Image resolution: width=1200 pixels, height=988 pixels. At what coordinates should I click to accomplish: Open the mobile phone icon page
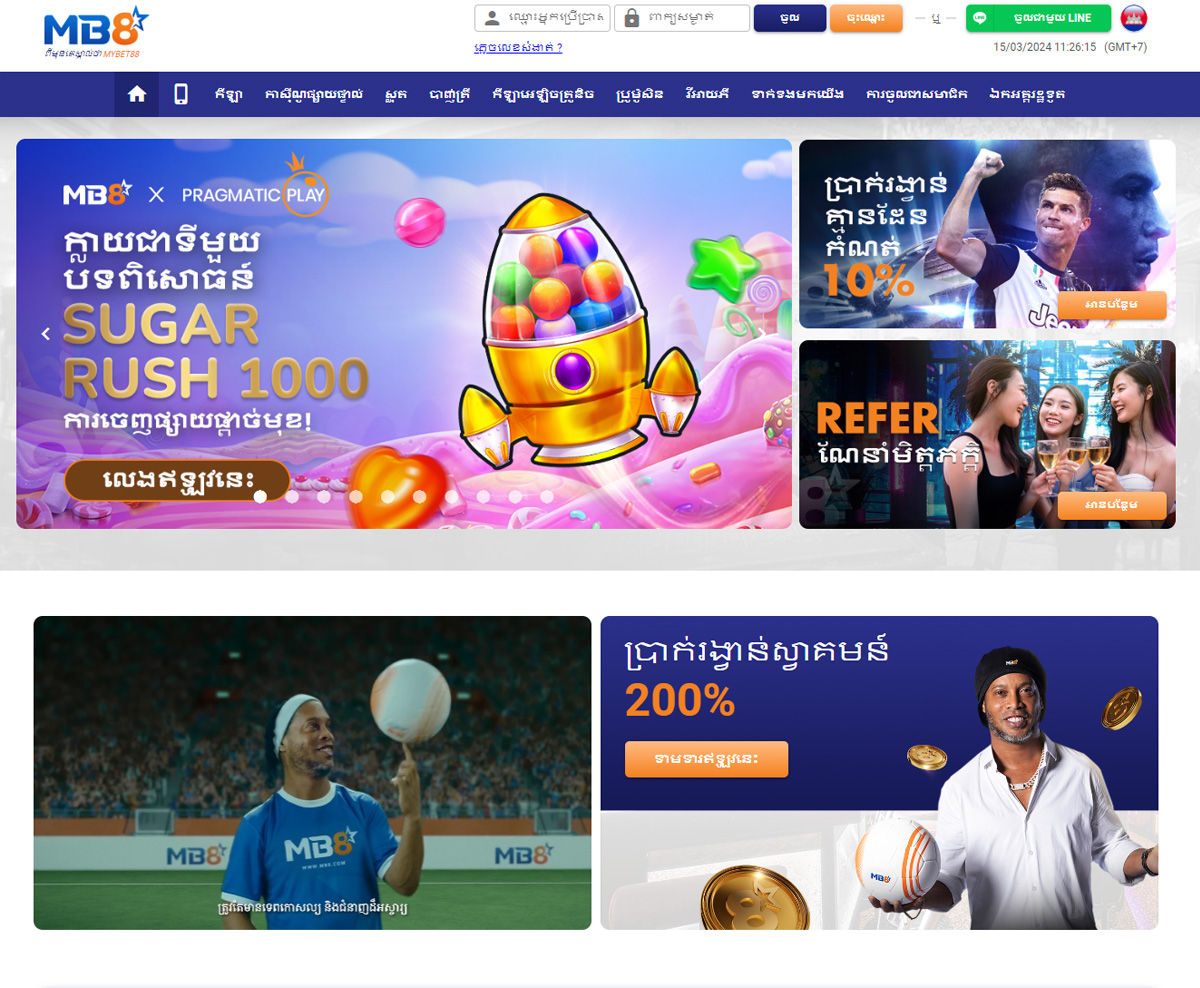click(x=181, y=94)
